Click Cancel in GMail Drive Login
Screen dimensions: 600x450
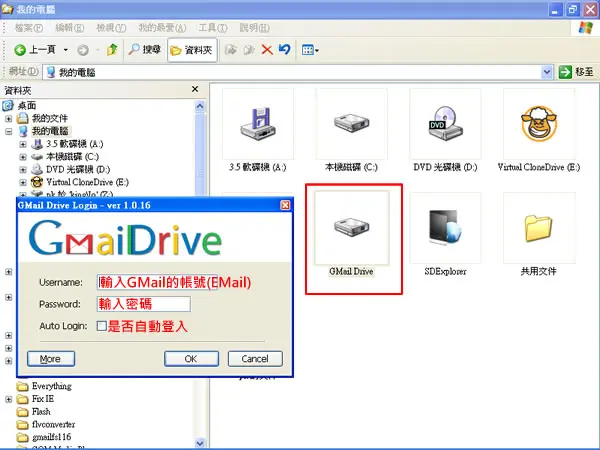click(x=255, y=359)
